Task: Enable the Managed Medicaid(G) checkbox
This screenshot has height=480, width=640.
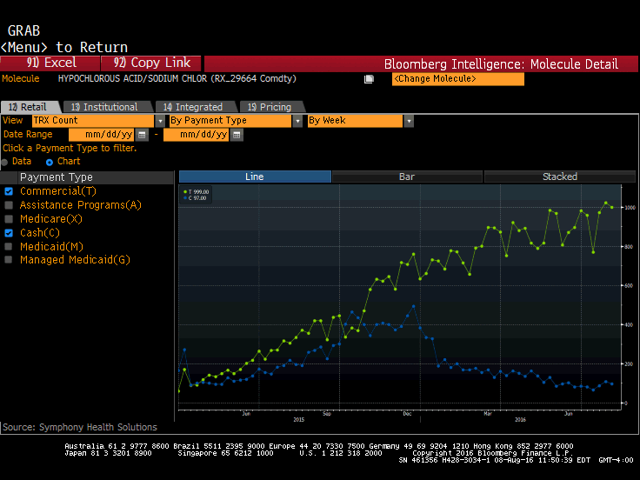Action: [9, 260]
